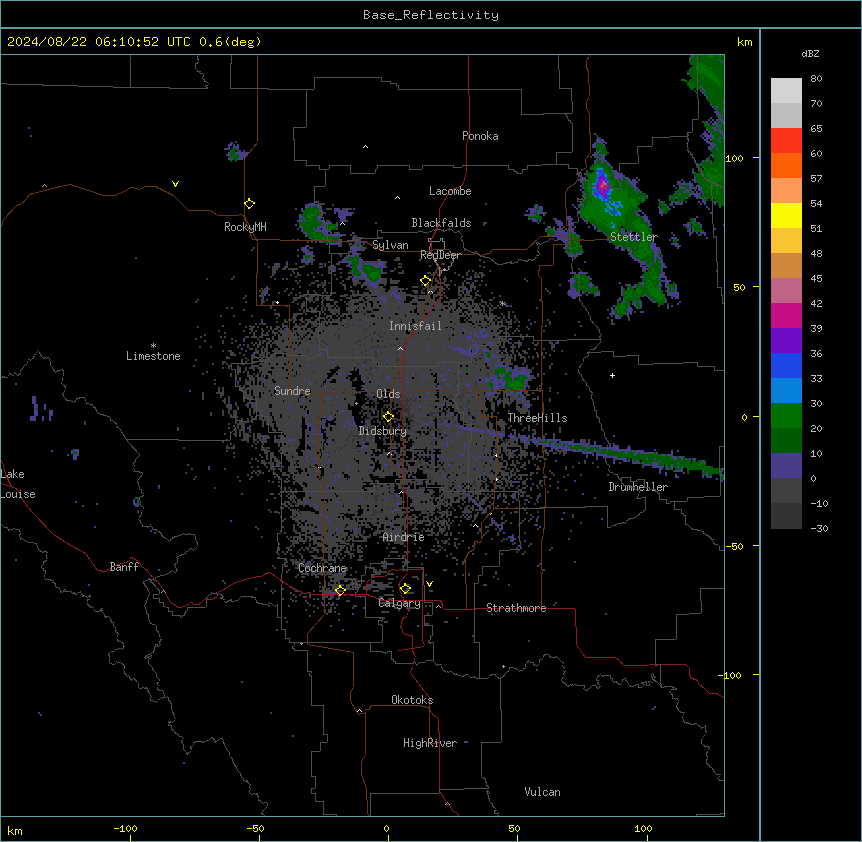862x842 pixels.
Task: Click the Banff town label
Action: coord(124,567)
